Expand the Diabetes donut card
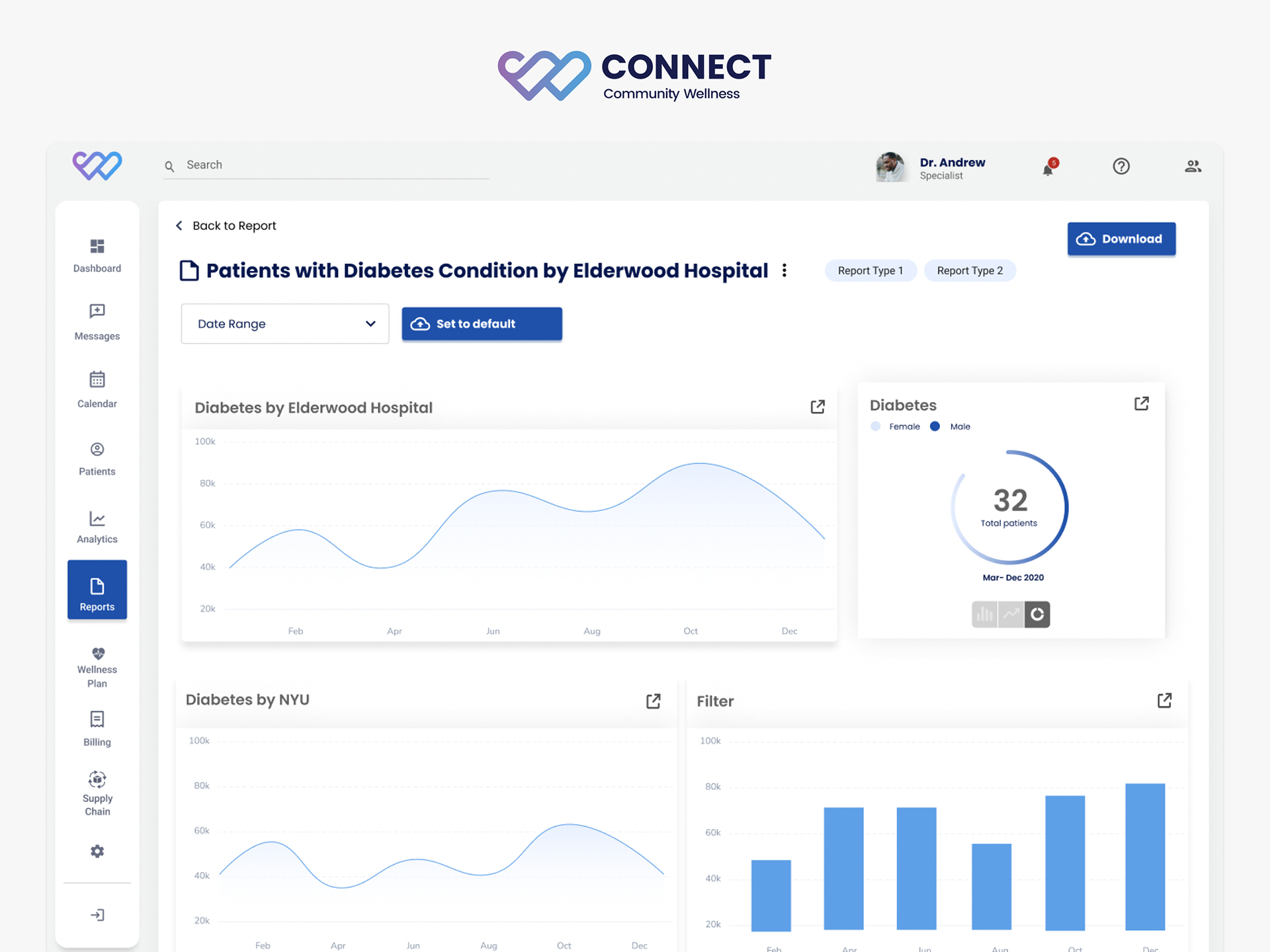The height and width of the screenshot is (952, 1270). point(1141,403)
